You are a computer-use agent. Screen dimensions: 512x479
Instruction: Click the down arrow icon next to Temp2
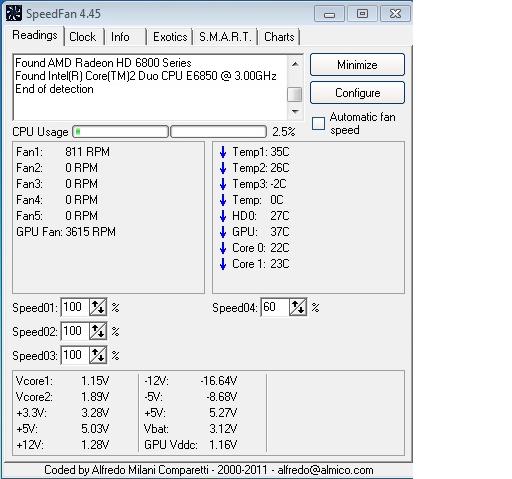click(223, 168)
